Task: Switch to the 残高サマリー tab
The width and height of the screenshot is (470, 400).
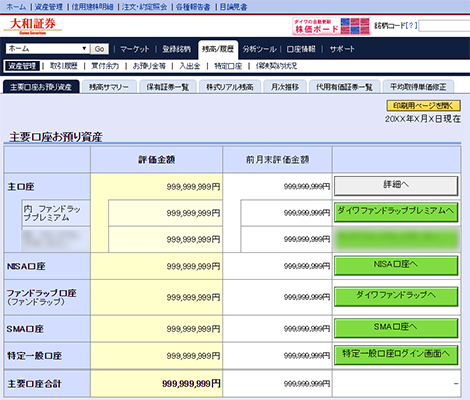Action: [x=109, y=87]
